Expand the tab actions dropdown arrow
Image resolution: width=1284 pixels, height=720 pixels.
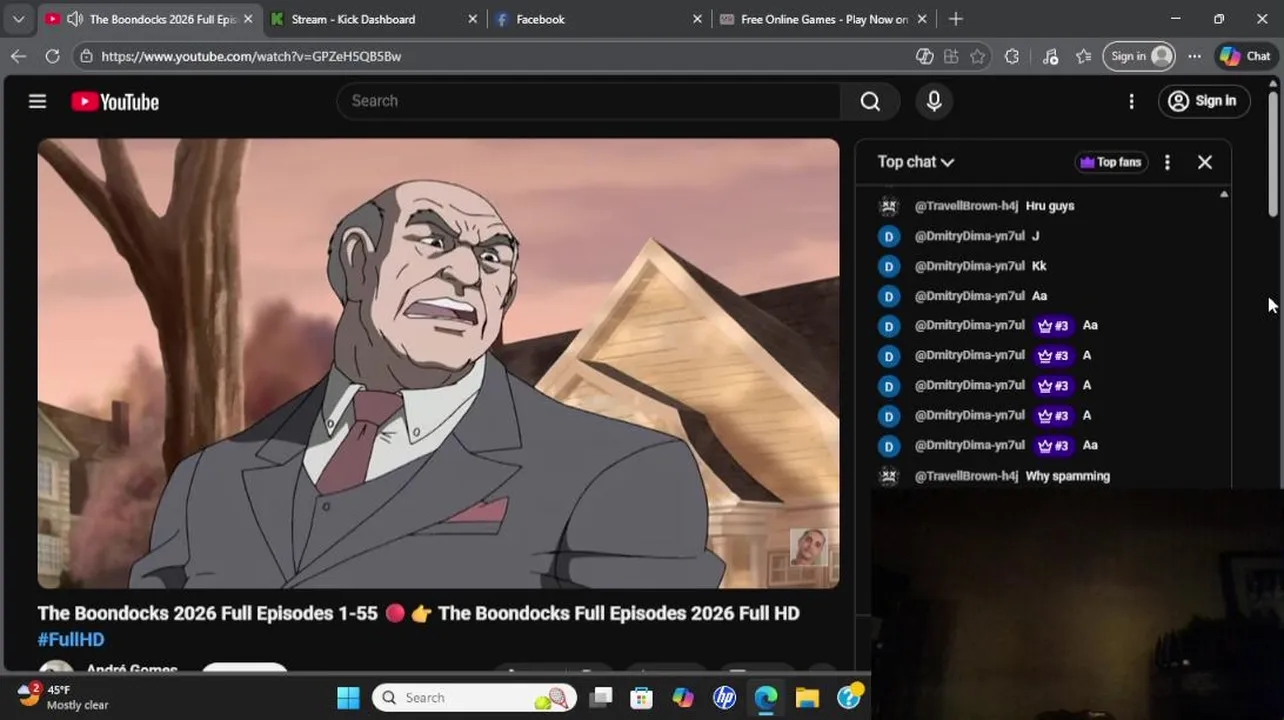(18, 19)
